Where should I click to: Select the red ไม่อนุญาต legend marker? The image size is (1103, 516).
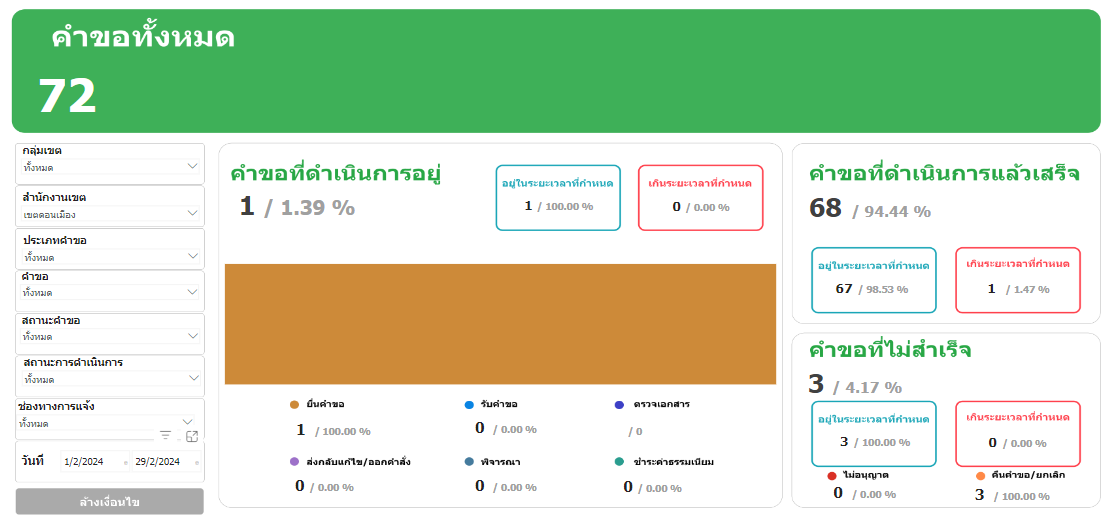[832, 475]
